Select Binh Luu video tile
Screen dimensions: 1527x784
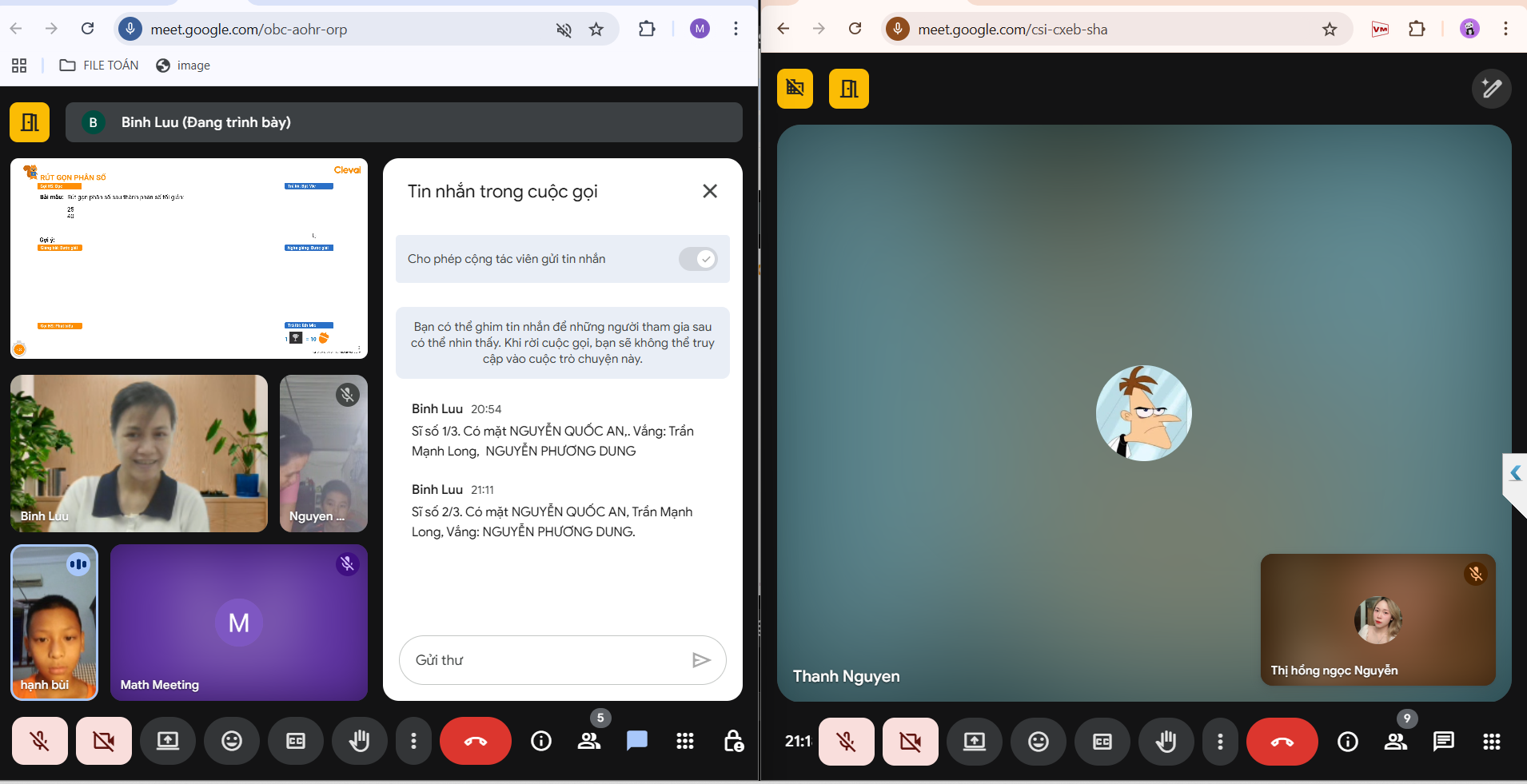point(139,453)
